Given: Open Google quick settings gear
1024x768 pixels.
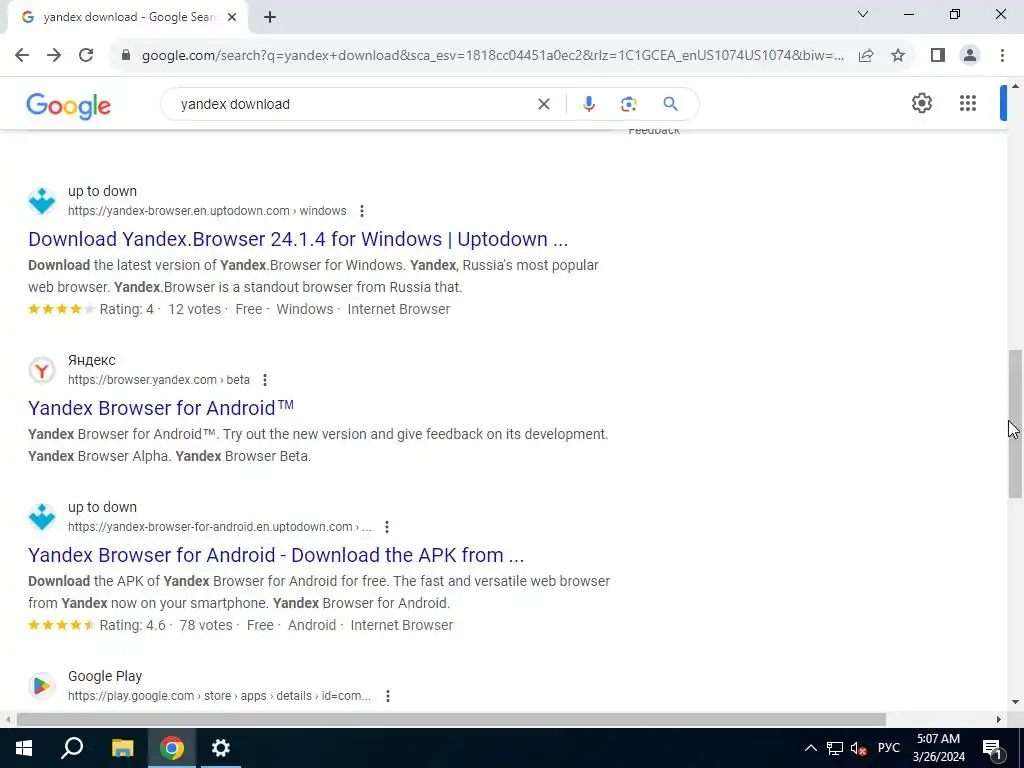Looking at the screenshot, I should click(x=921, y=103).
